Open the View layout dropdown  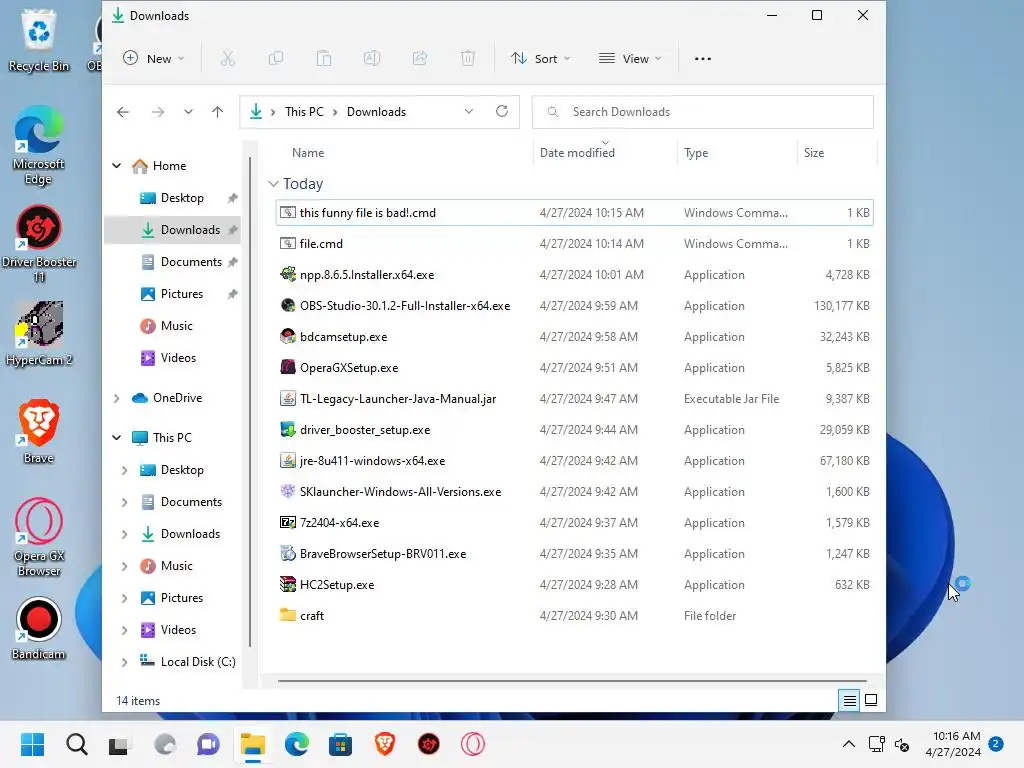pos(630,59)
